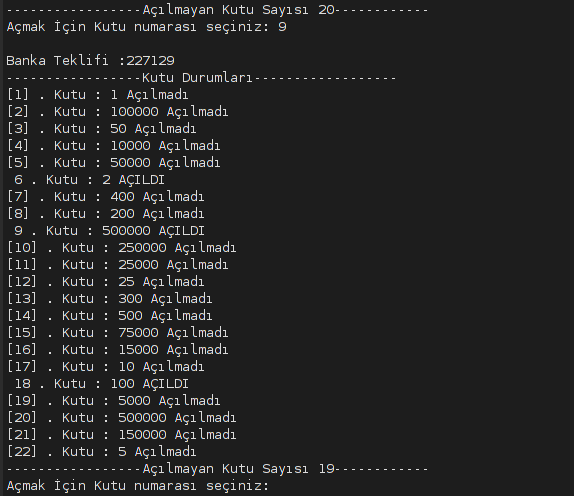Screen dimensions: 574x496
Task: Click box 22 line showing 5
Action: coord(101,452)
